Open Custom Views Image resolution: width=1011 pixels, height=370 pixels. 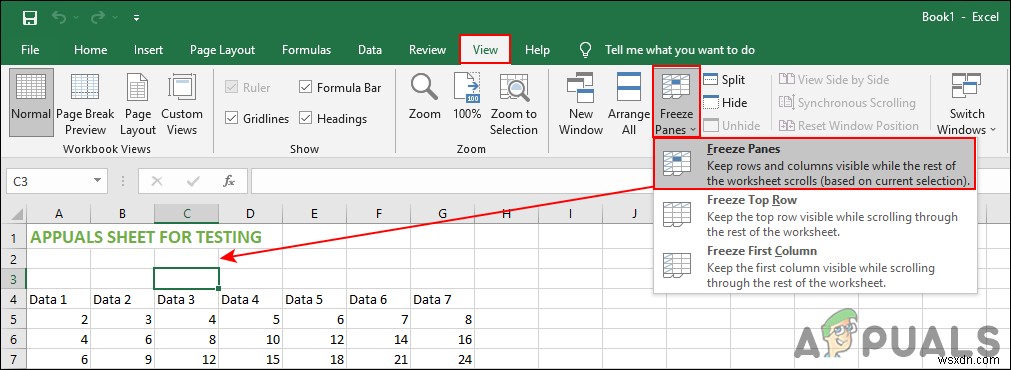182,103
